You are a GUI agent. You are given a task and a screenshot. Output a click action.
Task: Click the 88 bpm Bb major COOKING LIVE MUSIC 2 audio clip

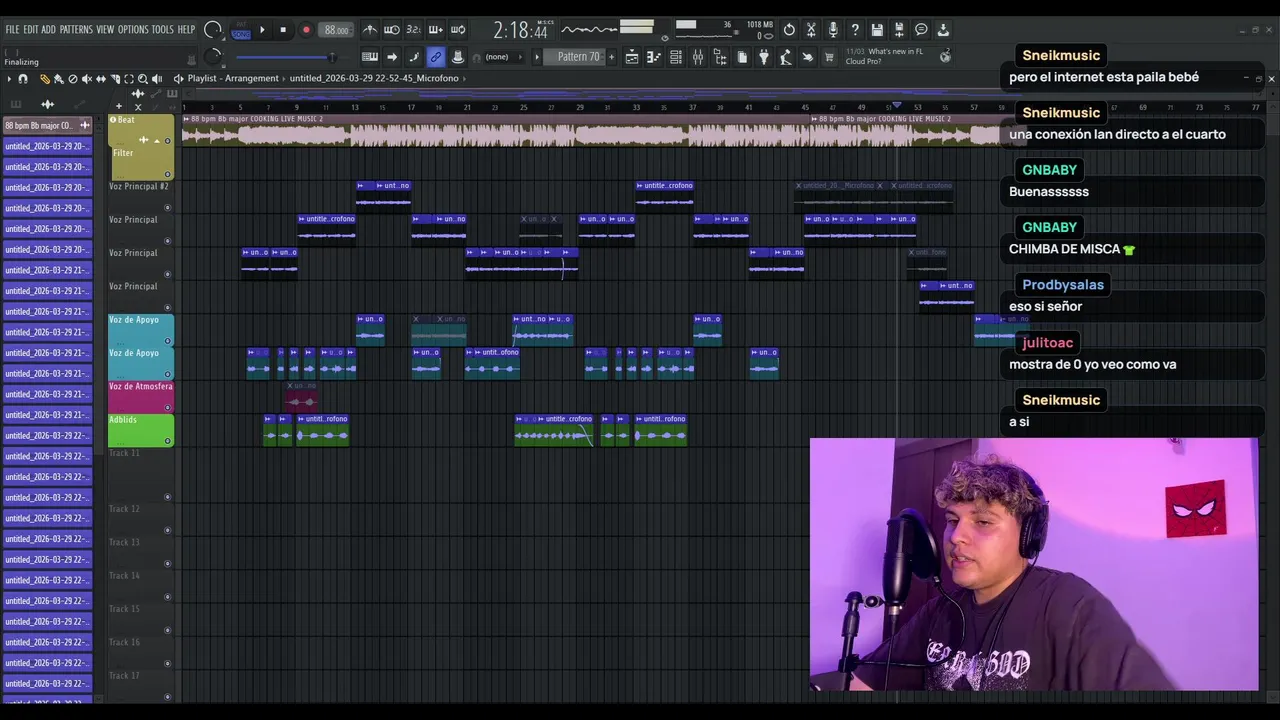tap(495, 130)
